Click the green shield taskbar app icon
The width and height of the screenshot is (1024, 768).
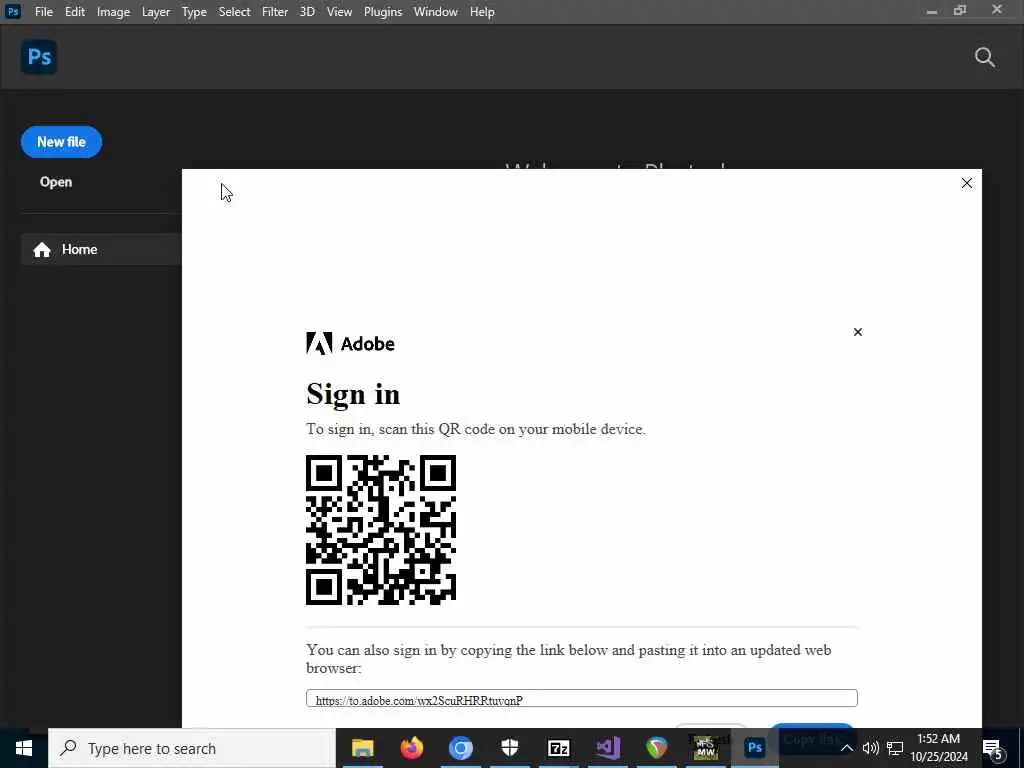click(x=656, y=748)
